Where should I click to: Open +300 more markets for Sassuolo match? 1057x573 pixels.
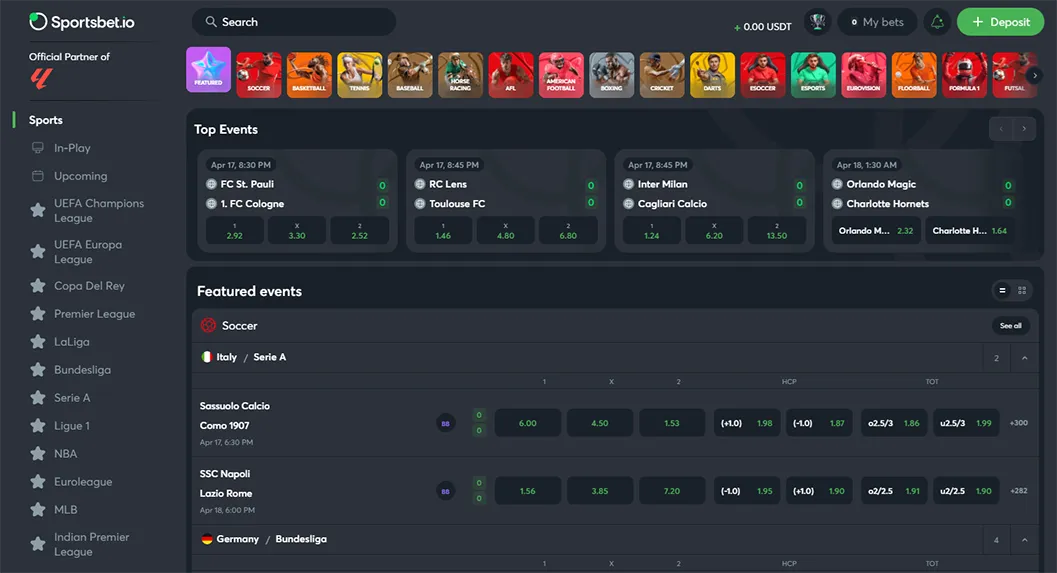[x=1019, y=423]
